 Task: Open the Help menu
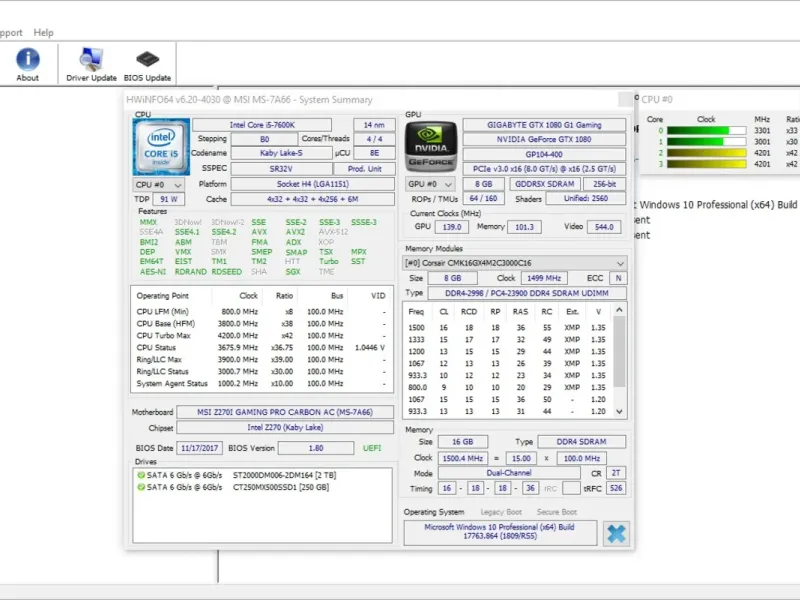(43, 33)
